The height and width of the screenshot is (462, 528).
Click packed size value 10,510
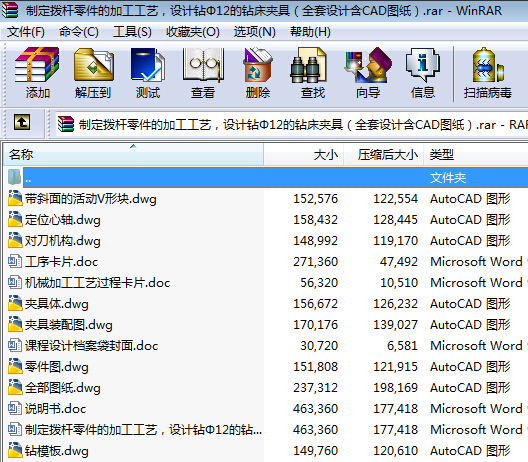point(399,283)
